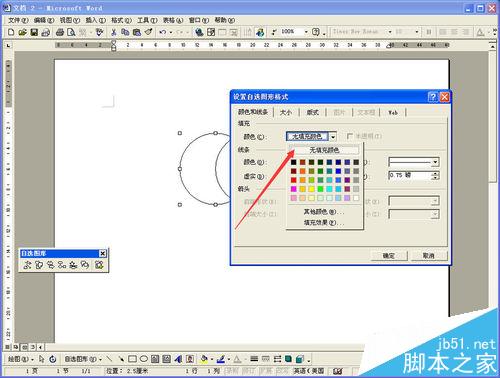The width and height of the screenshot is (500, 378).
Task: Click the Print Preview icon
Action: 71,32
